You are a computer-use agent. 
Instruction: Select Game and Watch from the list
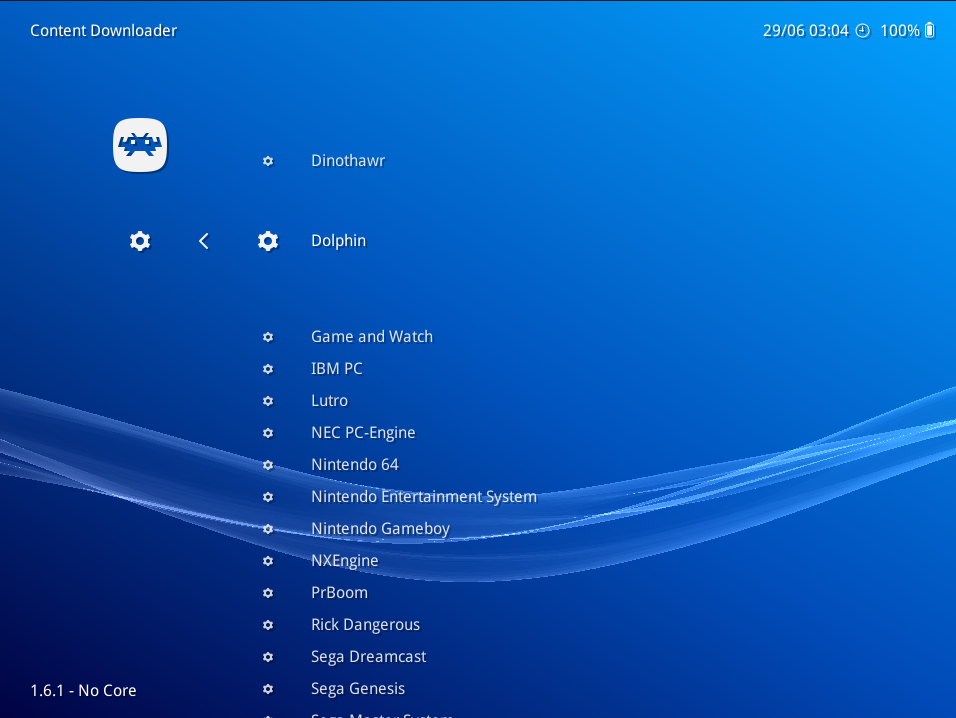[372, 336]
